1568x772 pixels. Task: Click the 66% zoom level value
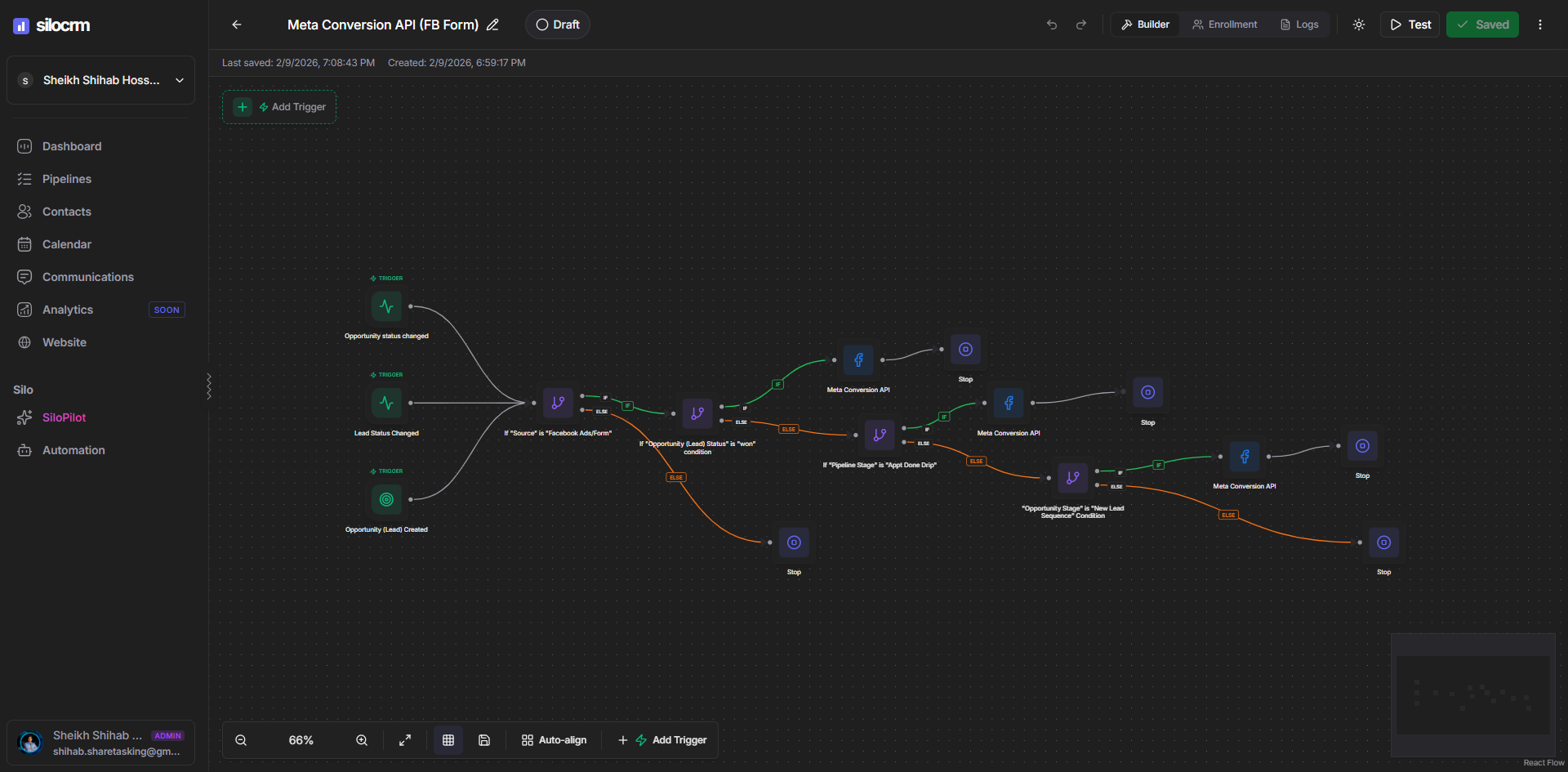[x=301, y=740]
